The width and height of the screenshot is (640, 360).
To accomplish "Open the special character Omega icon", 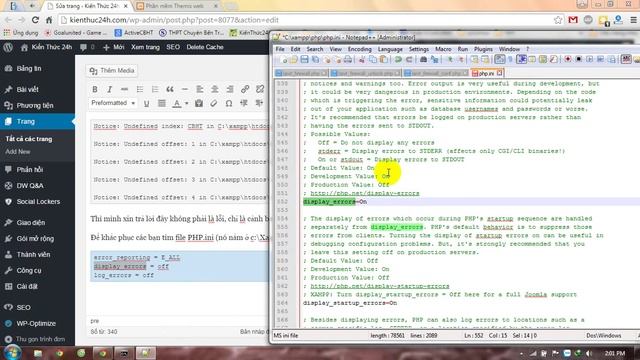I will pyautogui.click(x=229, y=104).
